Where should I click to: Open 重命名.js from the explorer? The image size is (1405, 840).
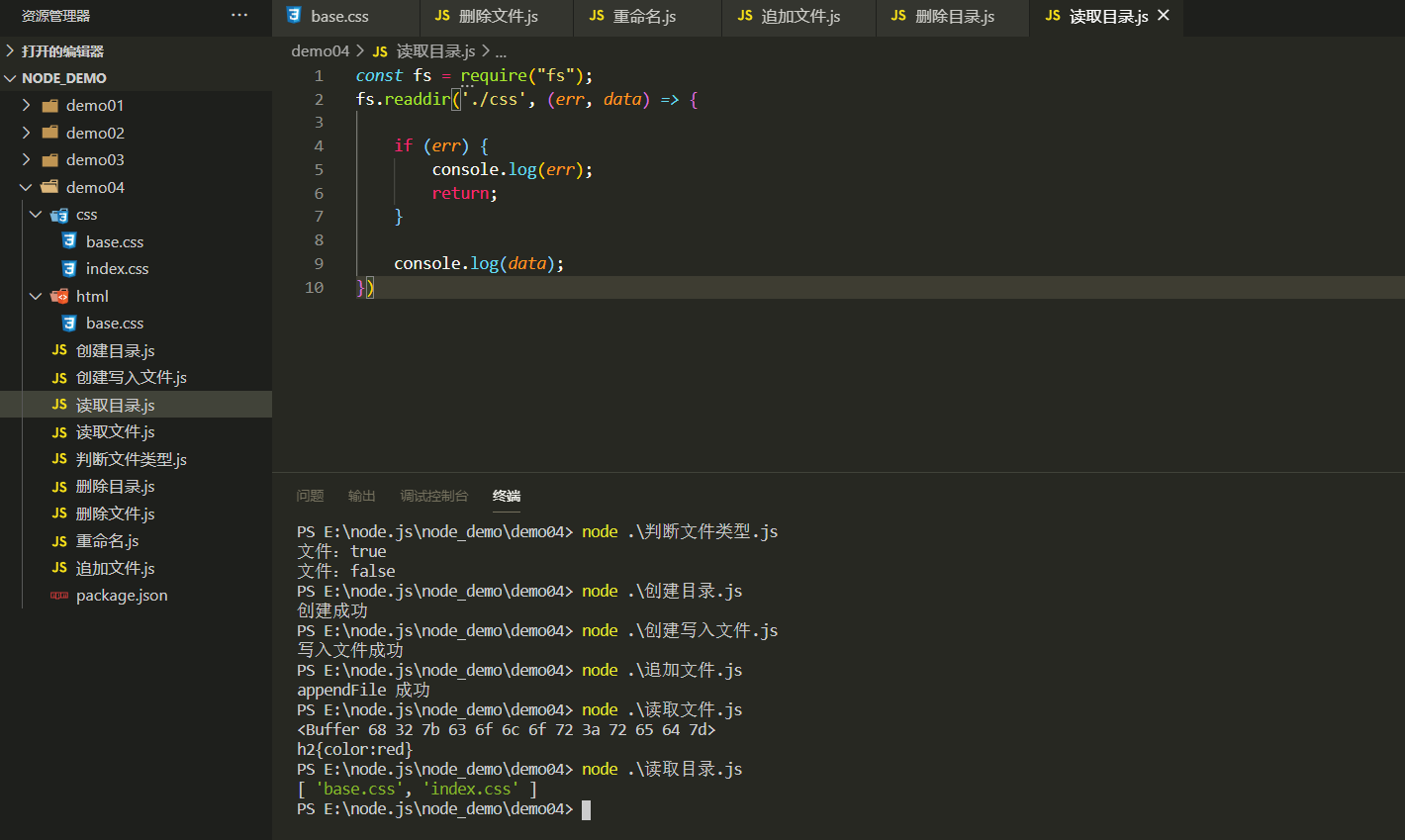(107, 541)
